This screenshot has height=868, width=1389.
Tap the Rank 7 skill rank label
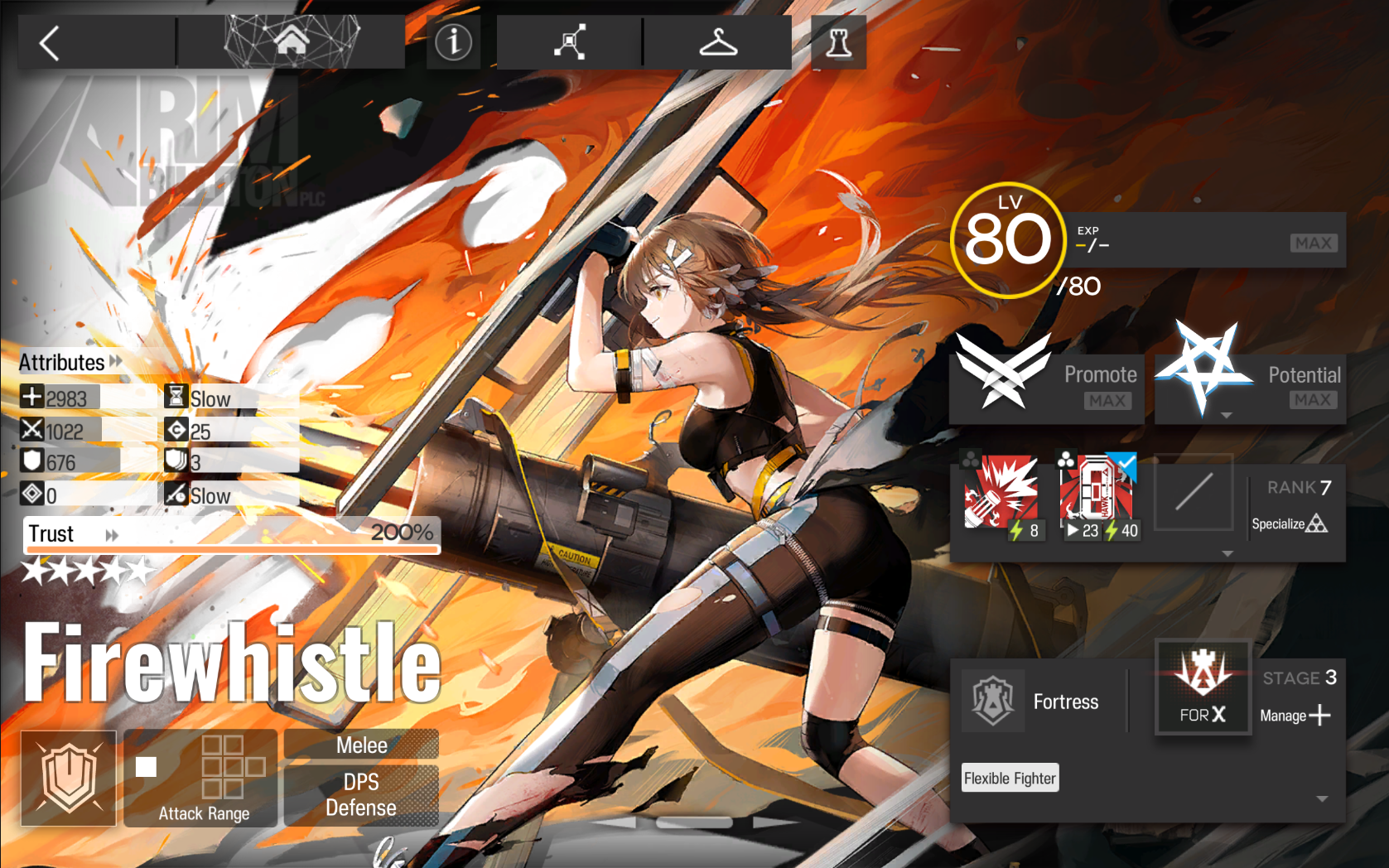(x=1299, y=487)
